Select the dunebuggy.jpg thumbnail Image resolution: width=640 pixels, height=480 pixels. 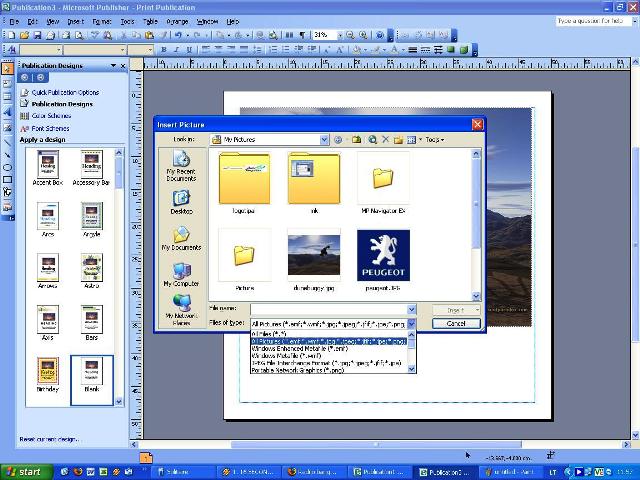pyautogui.click(x=313, y=254)
